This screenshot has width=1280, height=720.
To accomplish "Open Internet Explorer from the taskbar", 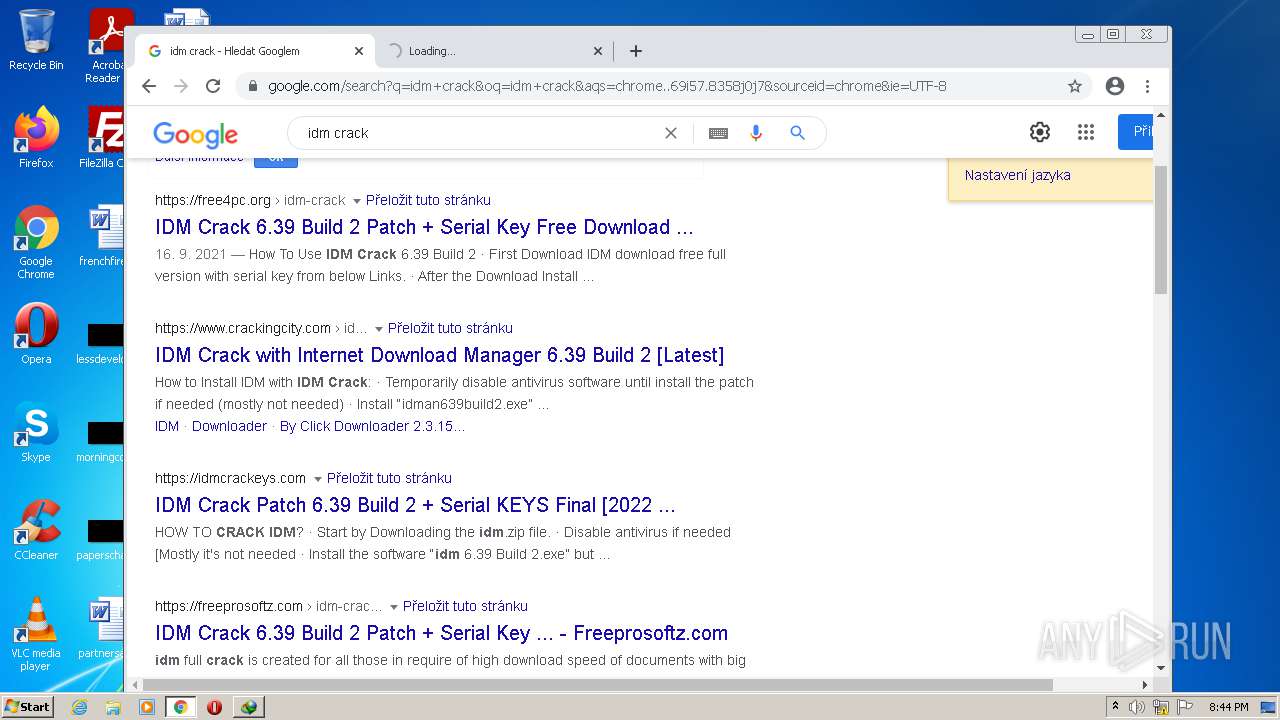I will (79, 707).
